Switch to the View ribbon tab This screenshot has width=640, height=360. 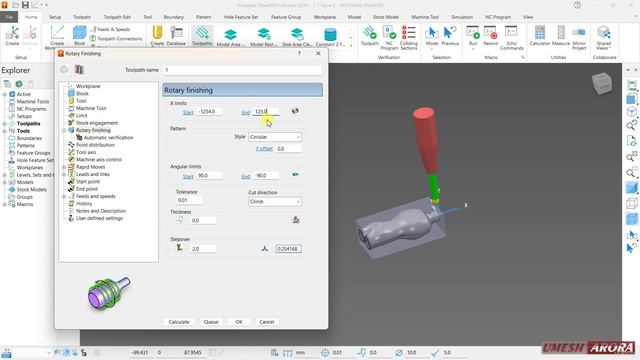[528, 17]
